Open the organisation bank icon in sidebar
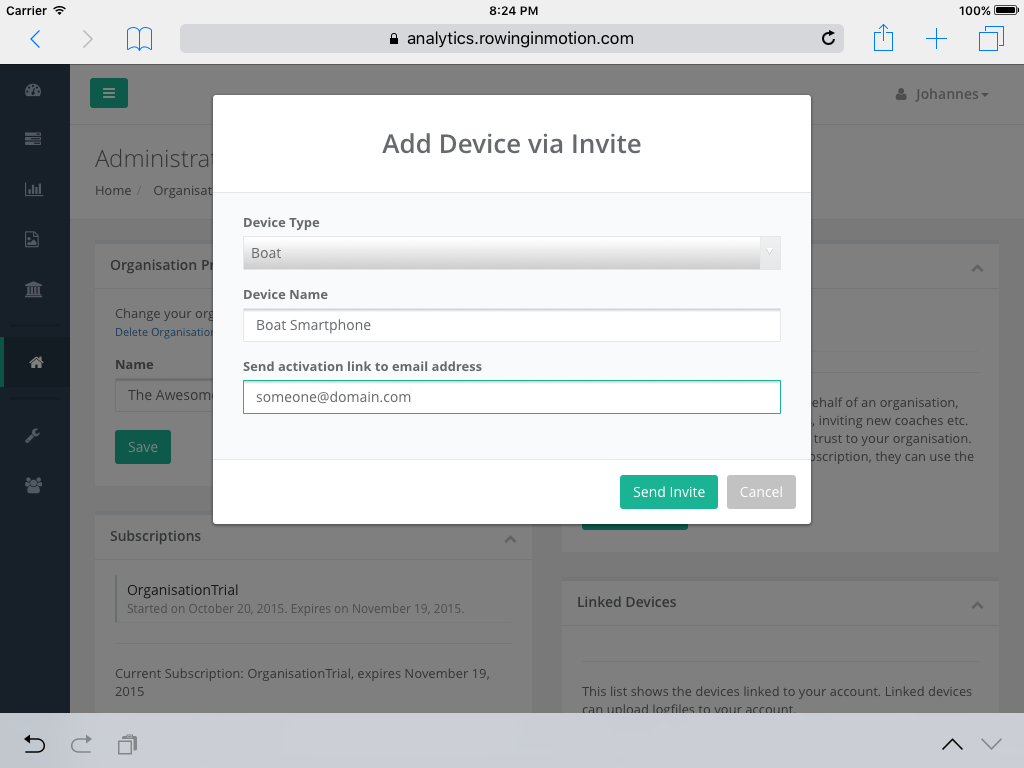 pos(33,289)
